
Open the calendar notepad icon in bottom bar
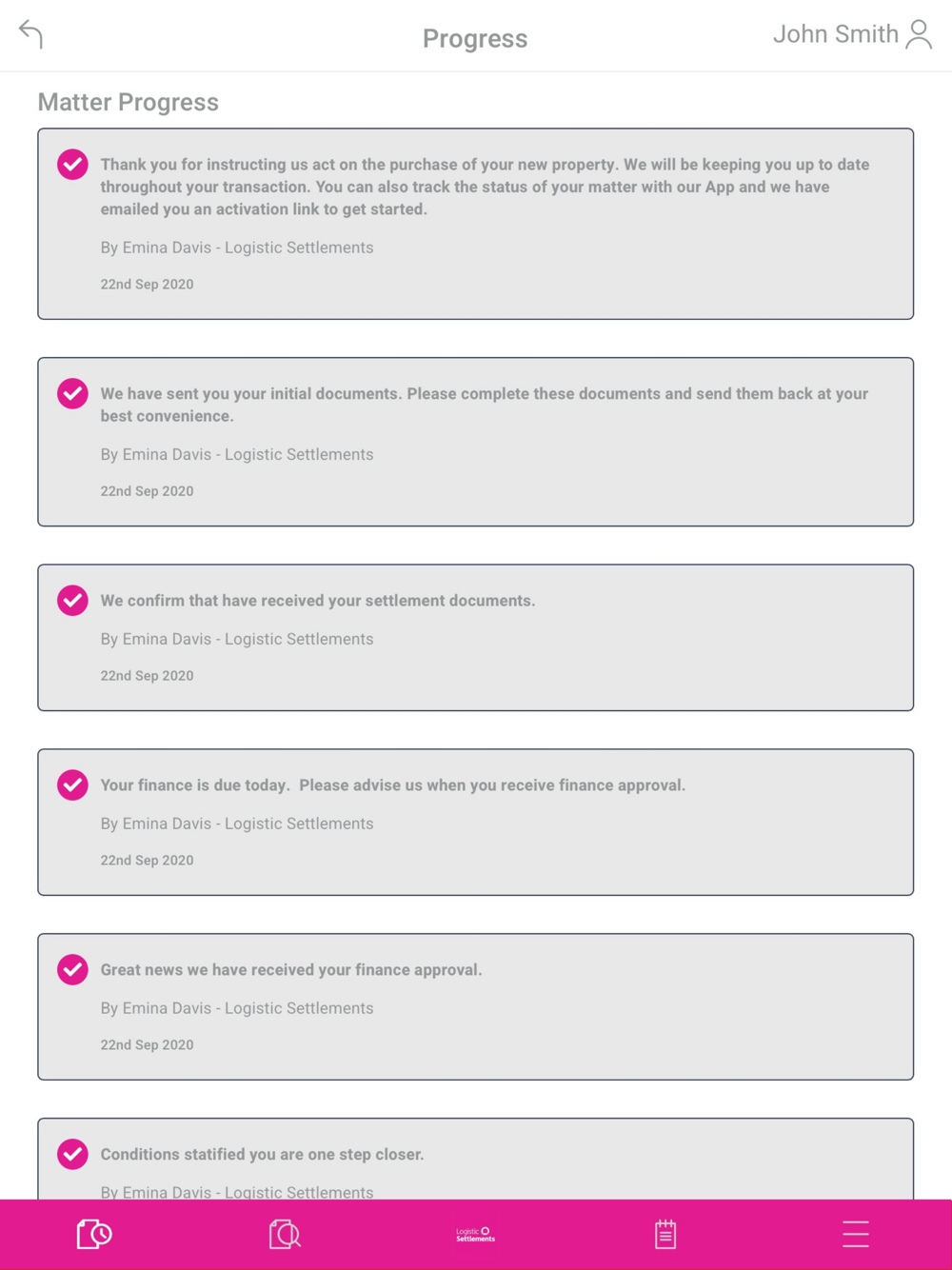point(665,1234)
